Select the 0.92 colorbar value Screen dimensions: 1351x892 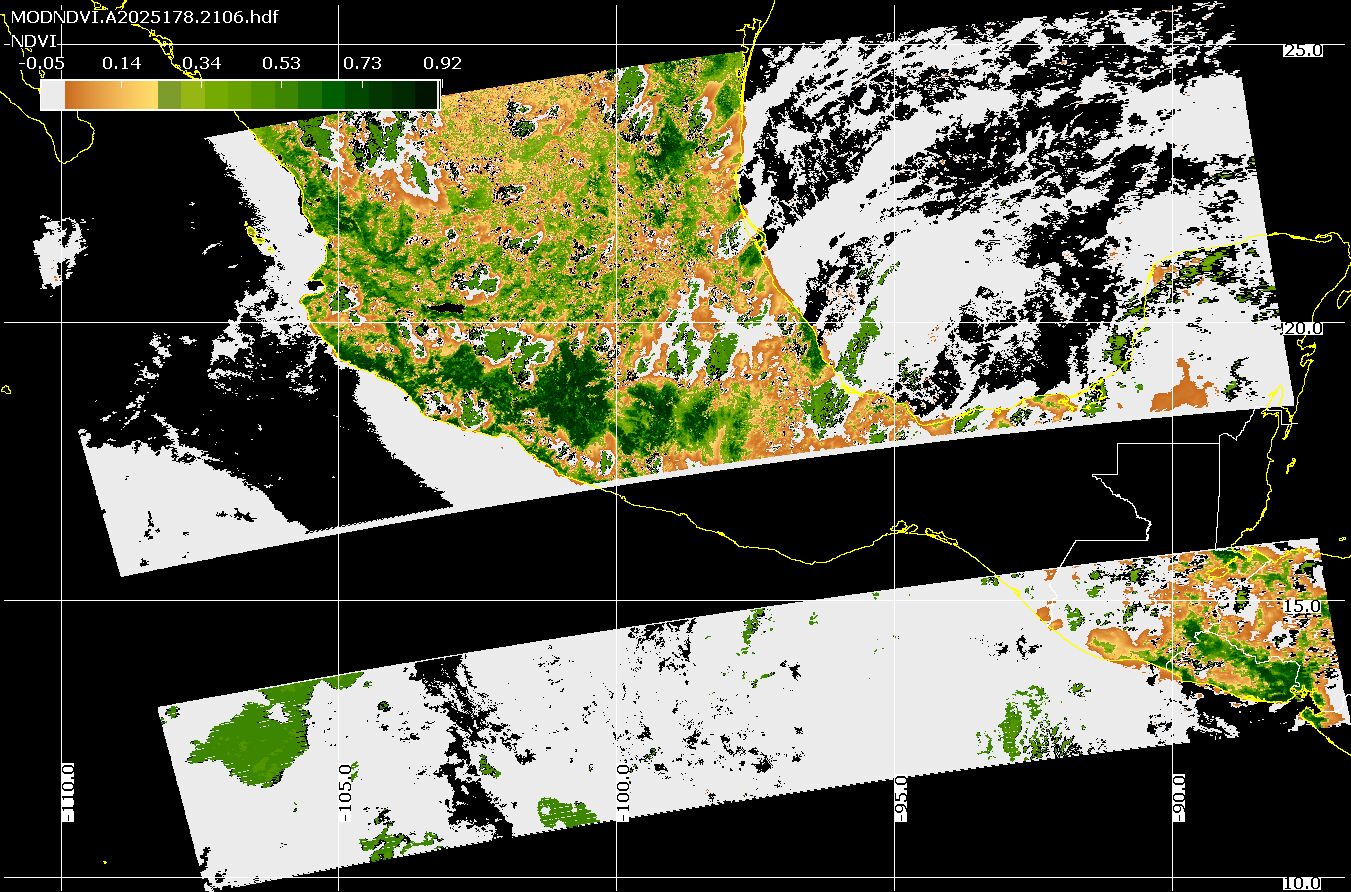442,63
